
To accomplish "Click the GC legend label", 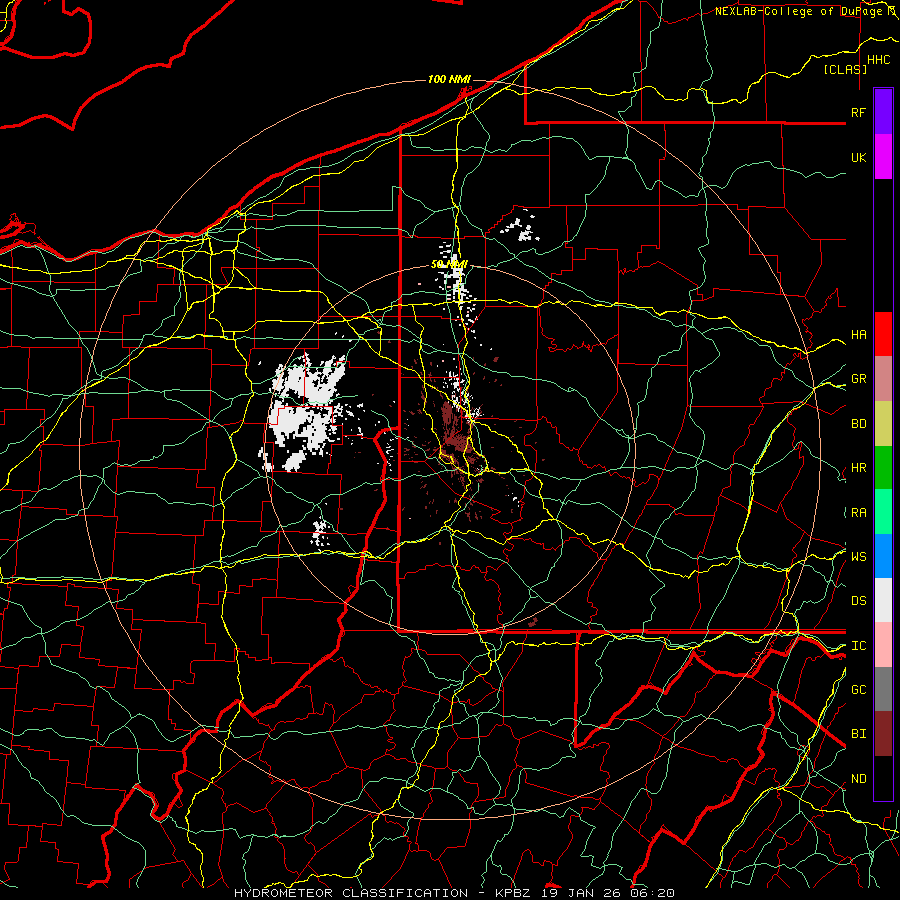I will tap(859, 689).
